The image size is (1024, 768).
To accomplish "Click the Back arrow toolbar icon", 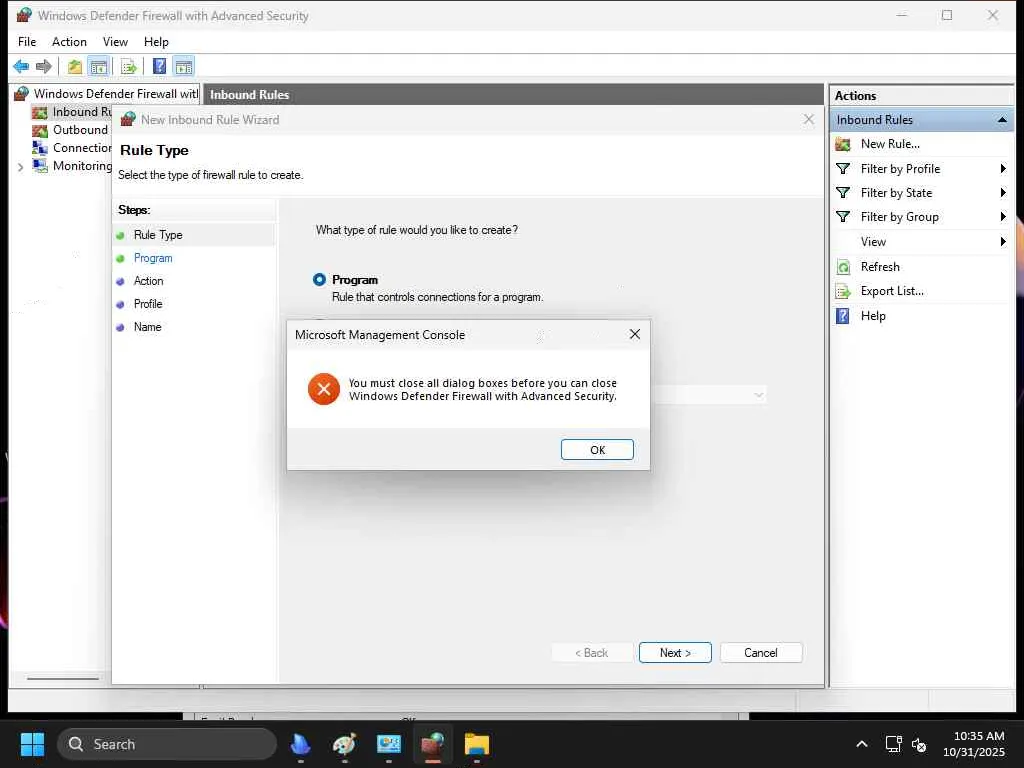I will (x=21, y=66).
